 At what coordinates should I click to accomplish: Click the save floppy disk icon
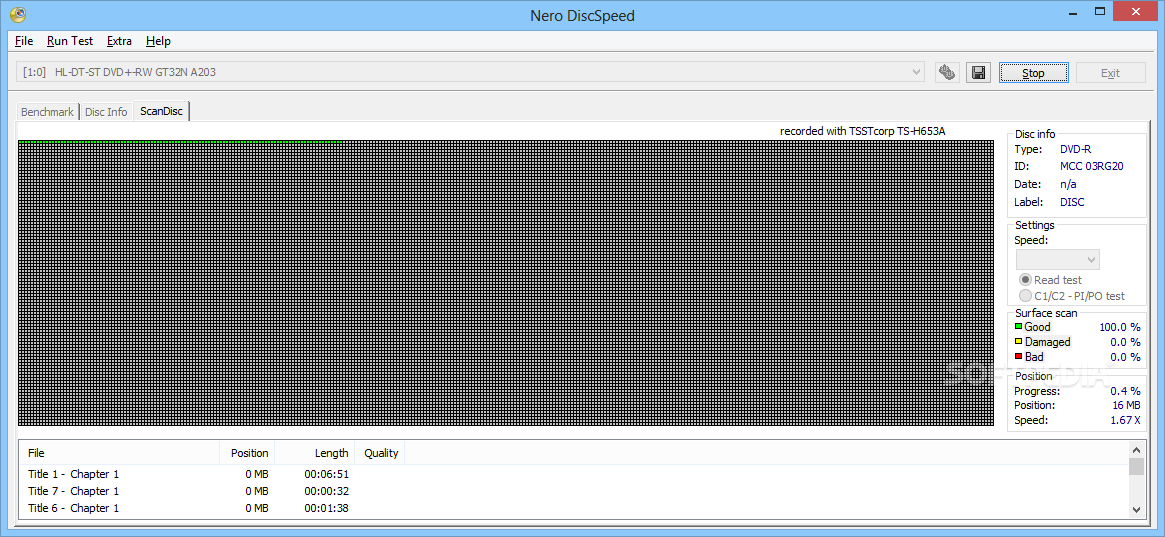[979, 72]
